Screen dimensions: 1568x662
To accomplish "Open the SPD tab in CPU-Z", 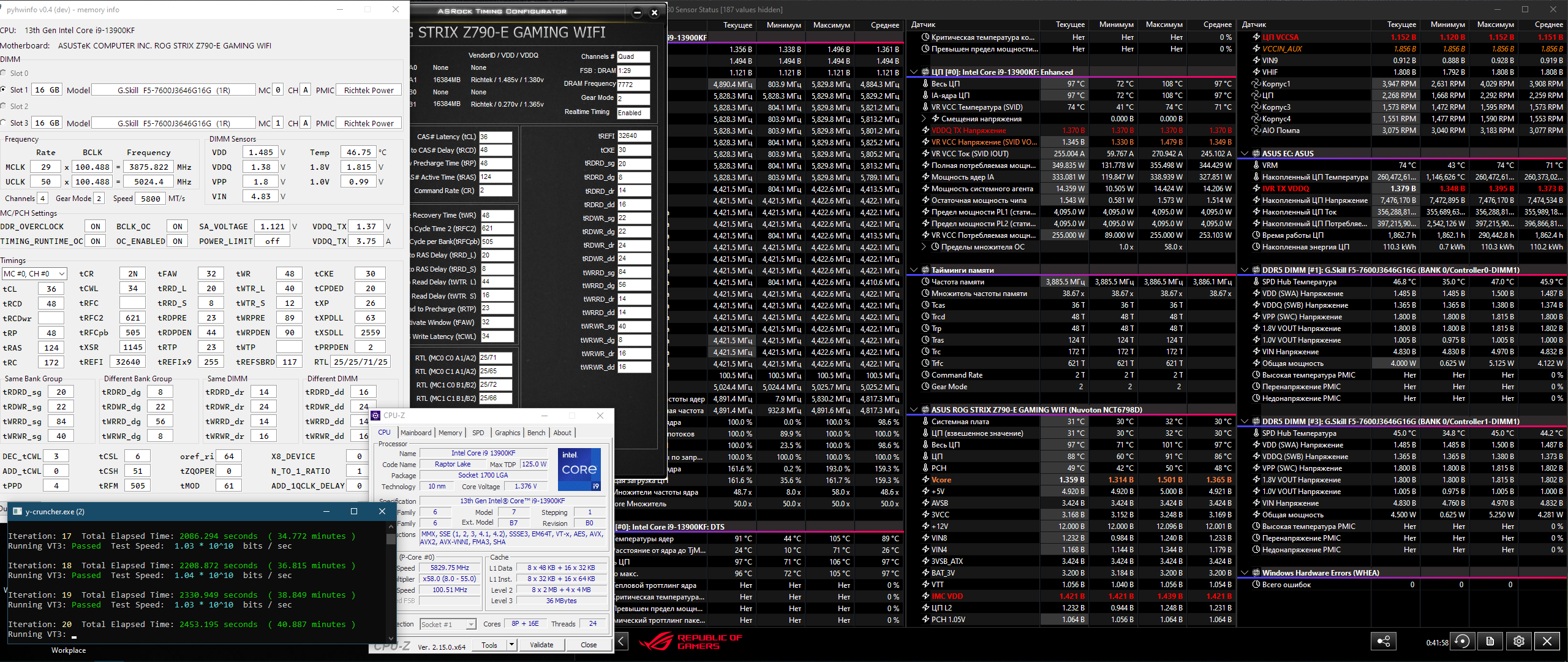I will tap(478, 433).
